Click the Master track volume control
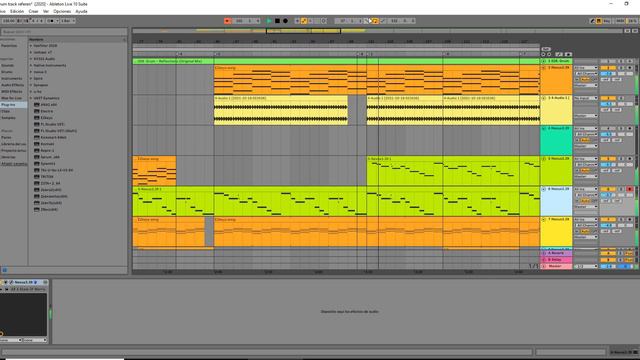The width and height of the screenshot is (640, 360). [608, 266]
